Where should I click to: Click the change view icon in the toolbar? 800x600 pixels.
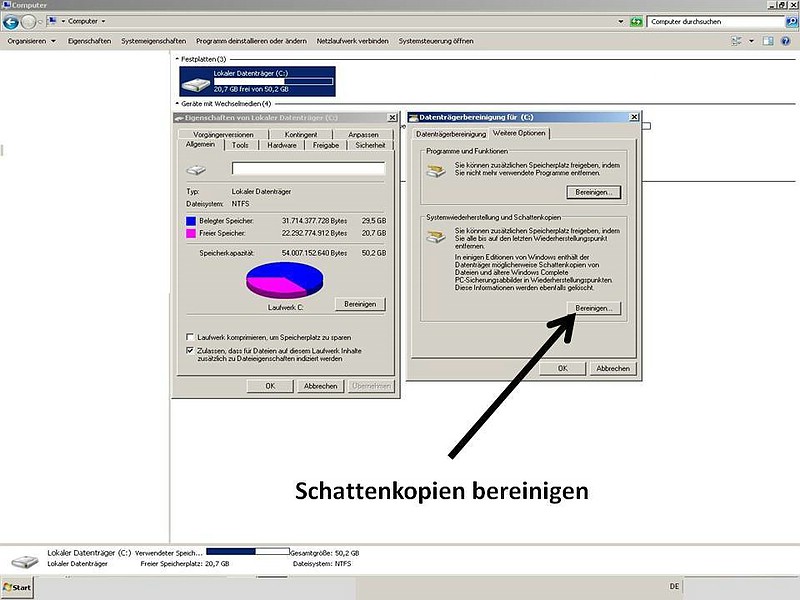coord(737,41)
